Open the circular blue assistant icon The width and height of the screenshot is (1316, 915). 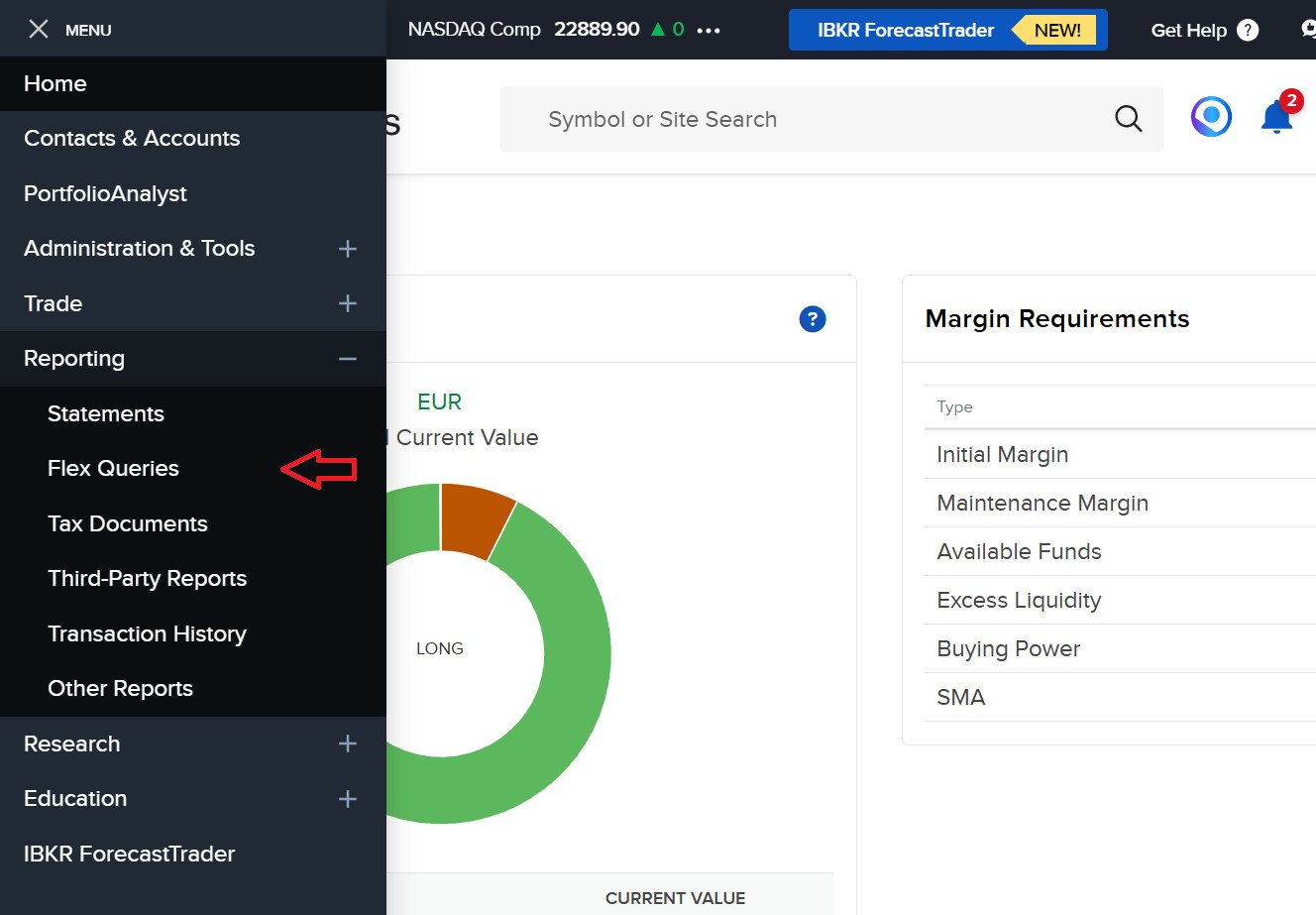(x=1210, y=117)
